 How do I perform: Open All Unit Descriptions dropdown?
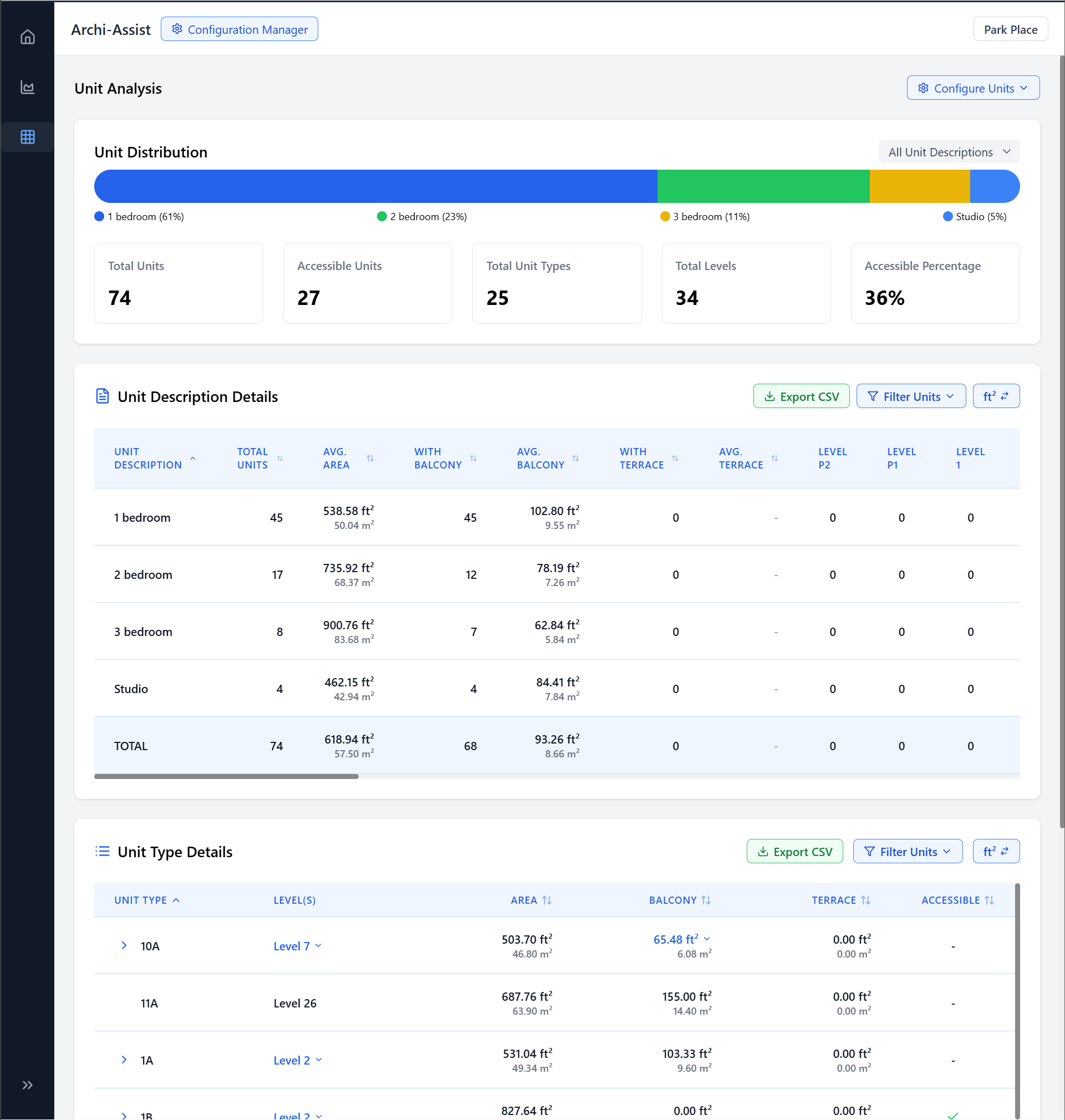point(949,152)
